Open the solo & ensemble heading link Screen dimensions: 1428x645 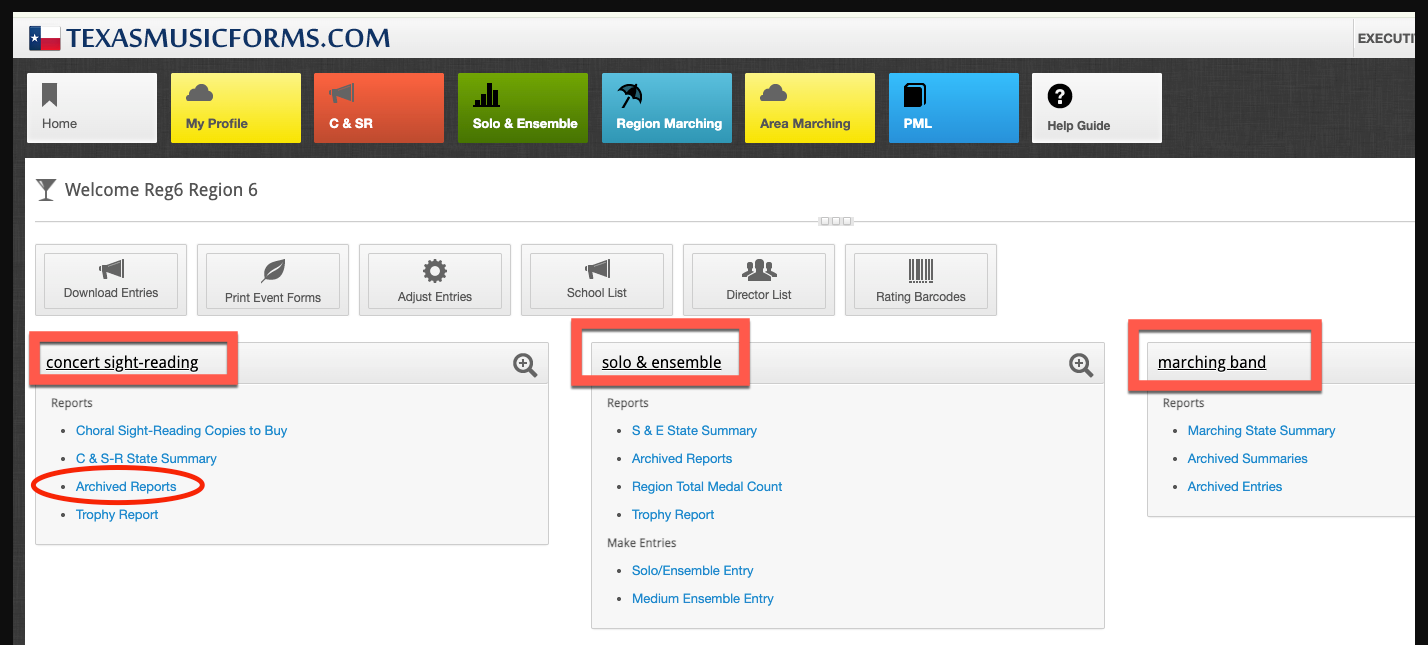(x=661, y=362)
